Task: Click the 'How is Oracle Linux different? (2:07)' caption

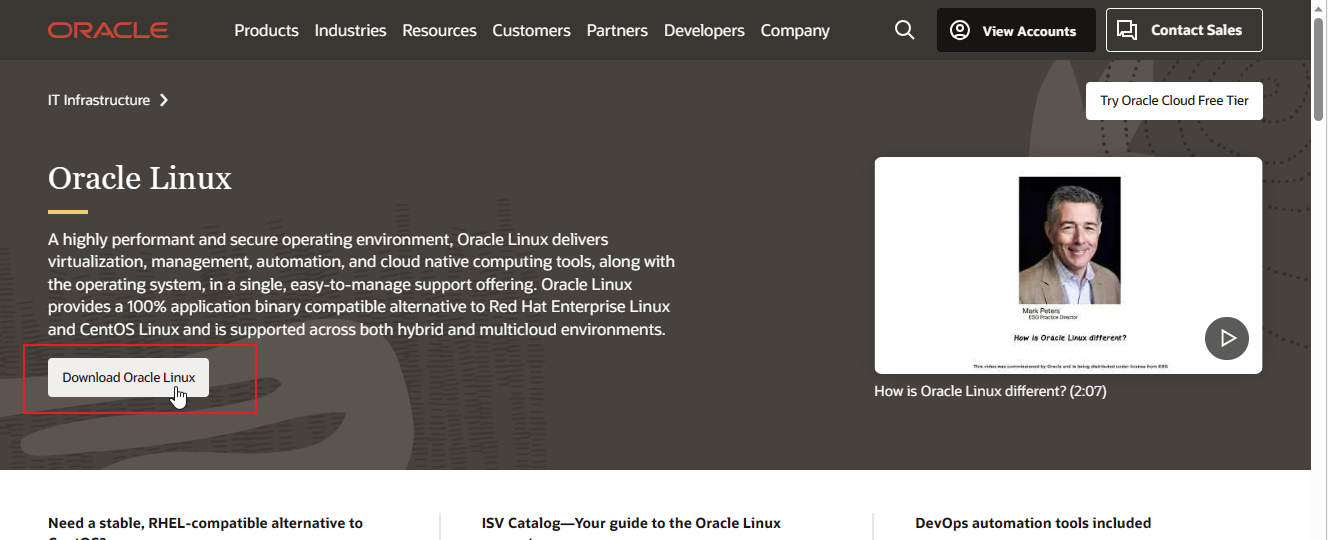Action: [x=990, y=391]
